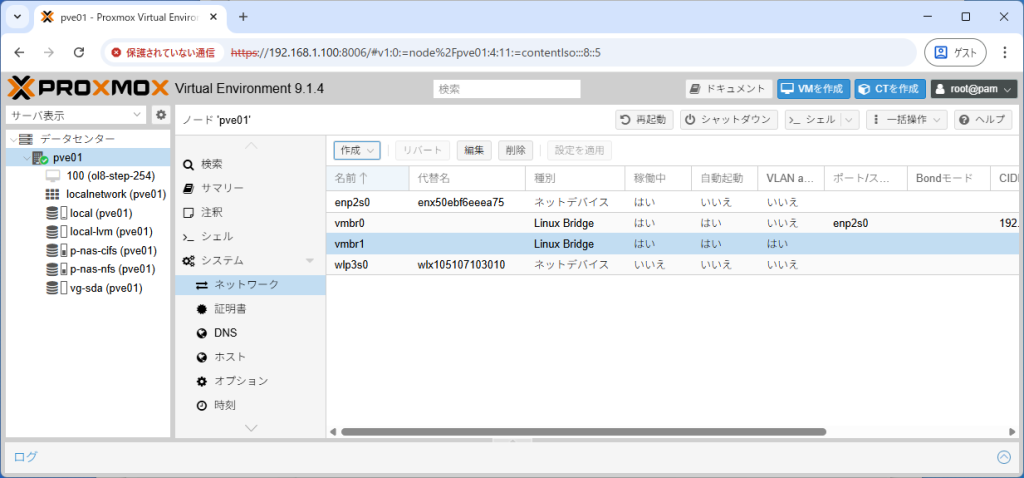
Task: Open the DNS settings page
Action: coord(225,333)
